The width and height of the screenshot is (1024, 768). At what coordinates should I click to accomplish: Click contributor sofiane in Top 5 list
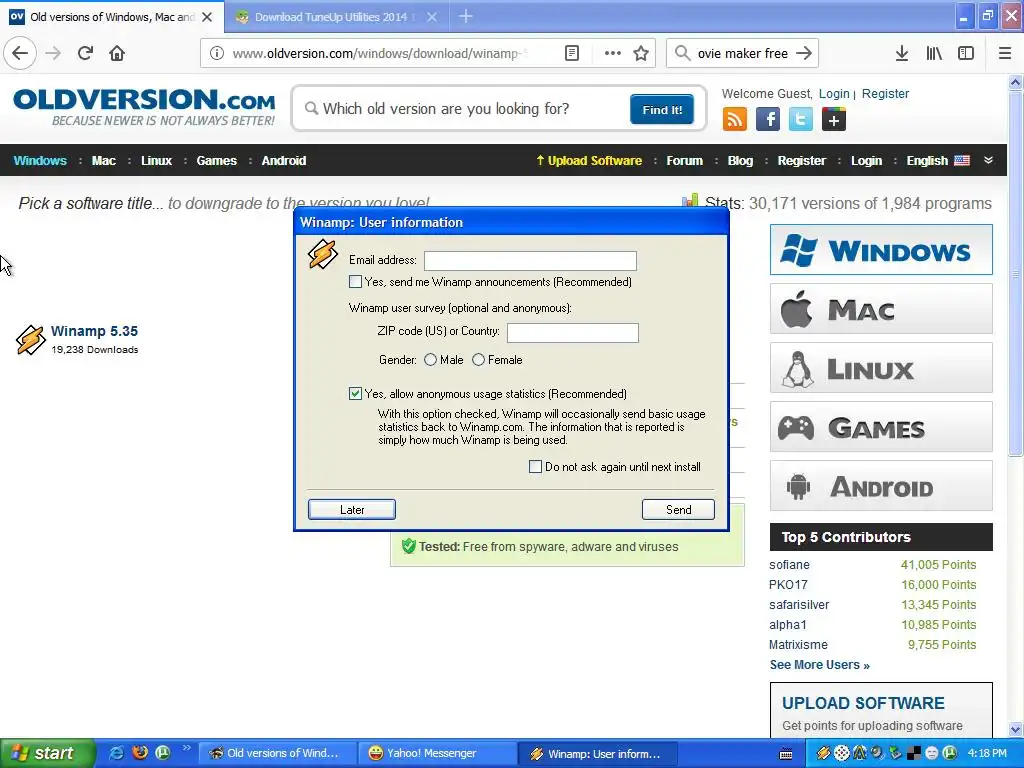789,565
